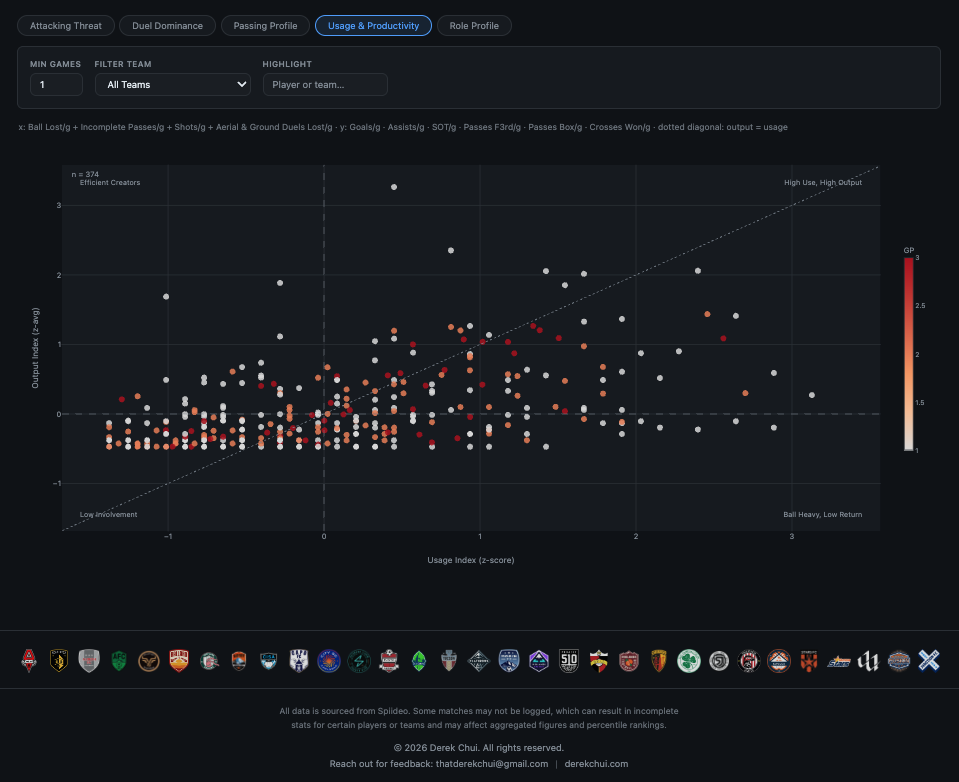
Task: Select the Passing Profile tab
Action: 265,26
